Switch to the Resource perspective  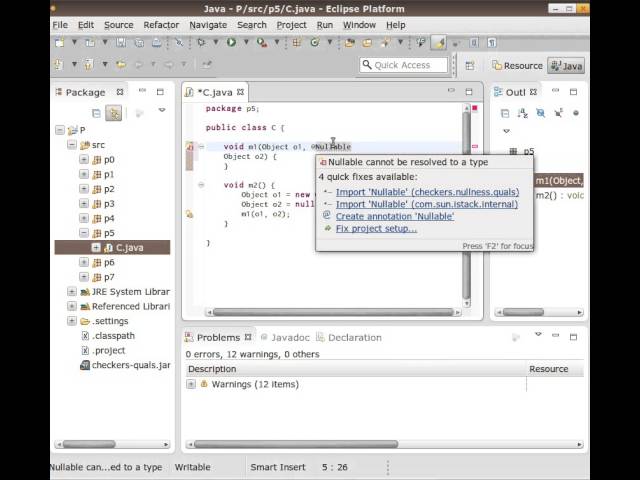[x=517, y=66]
